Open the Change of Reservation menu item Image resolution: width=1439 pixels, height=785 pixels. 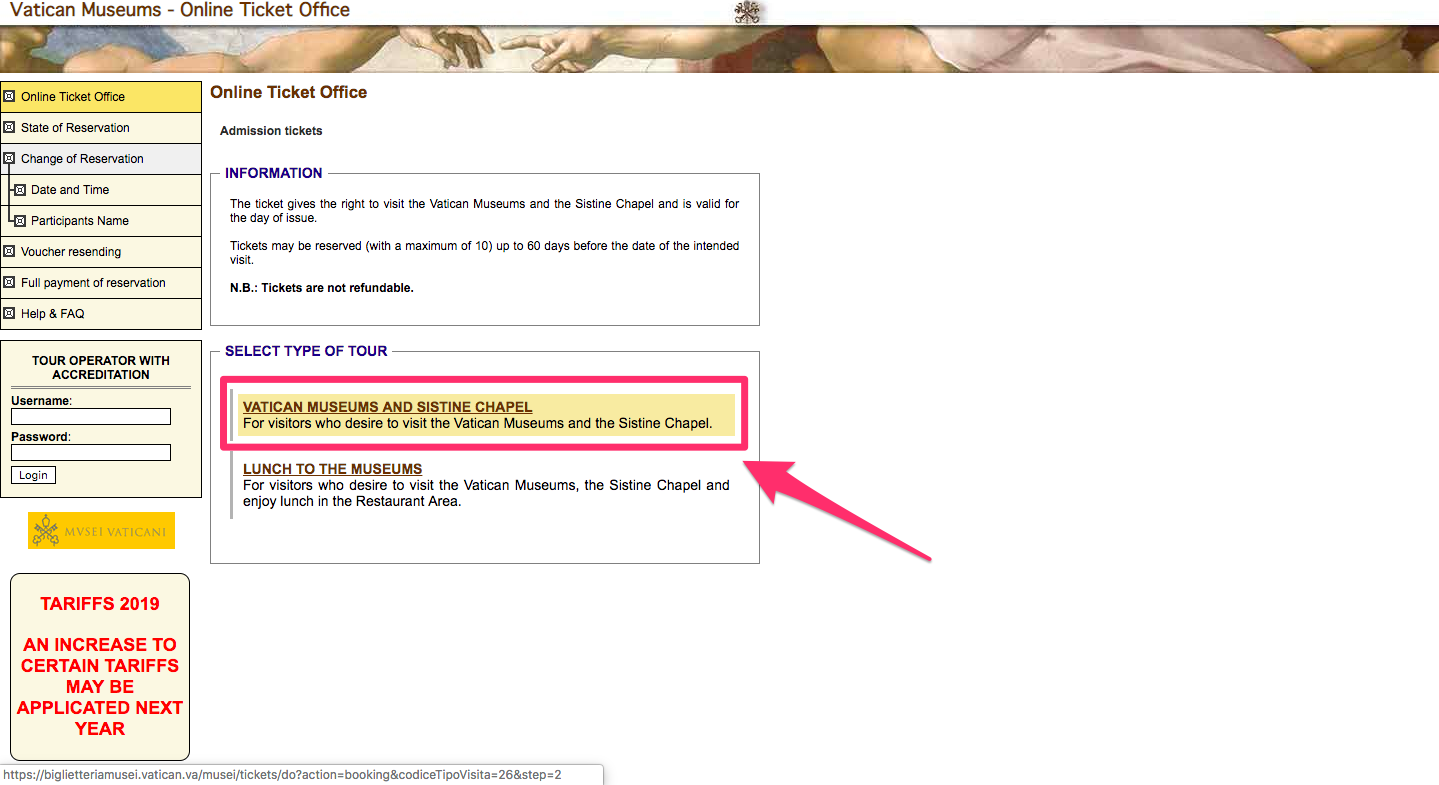coord(82,159)
